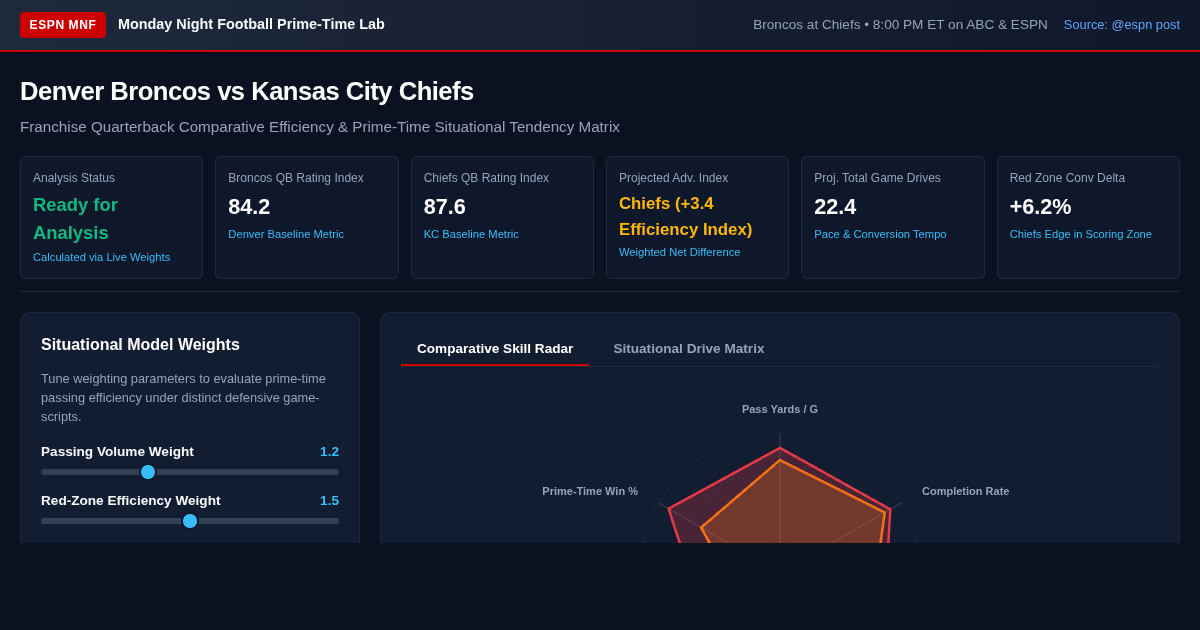Image resolution: width=1200 pixels, height=630 pixels.
Task: Select the Ready for Analysis status value
Action: click(76, 219)
